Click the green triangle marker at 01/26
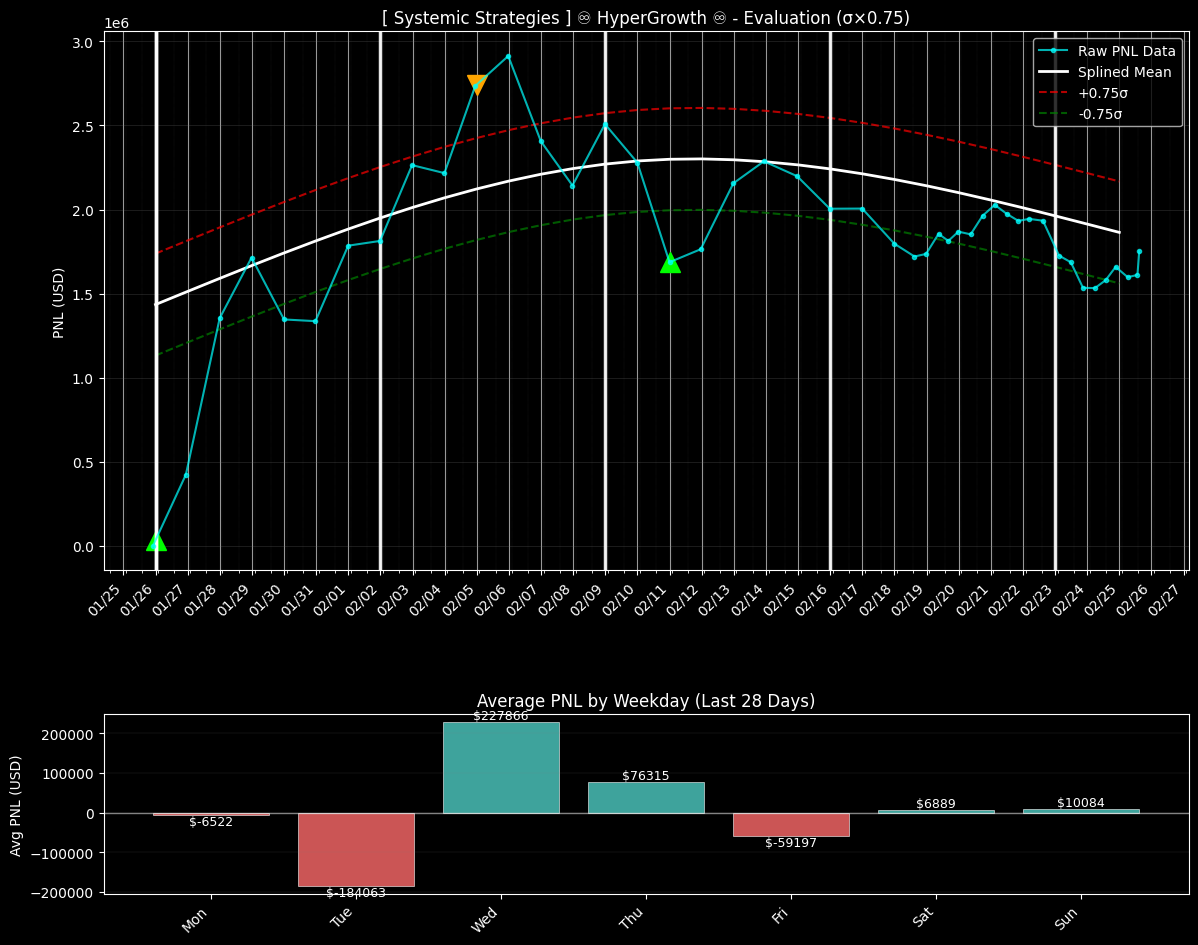 156,542
